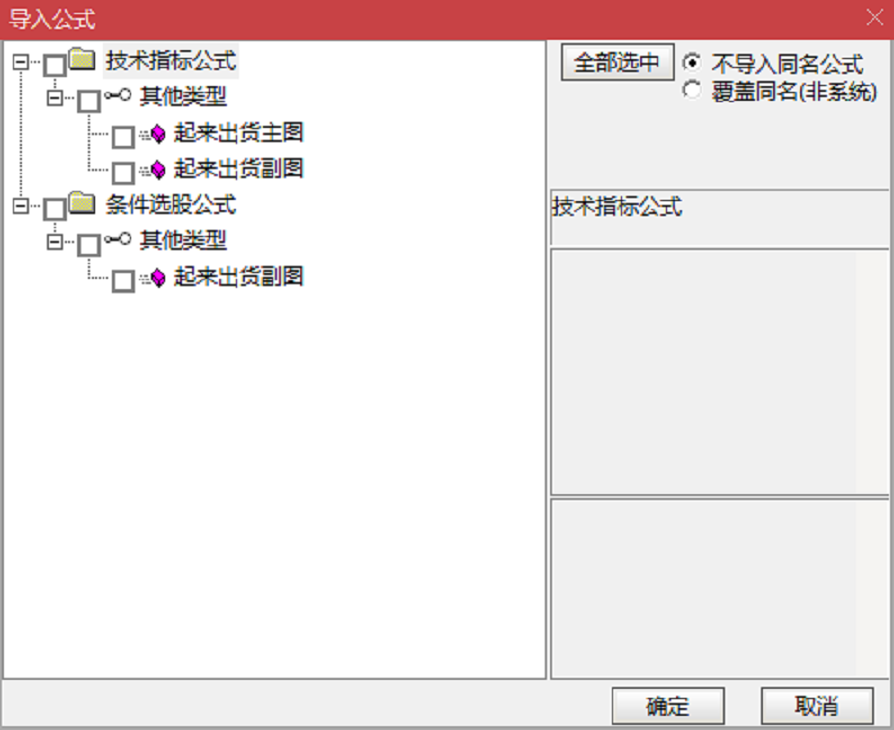Check the box for 起来出货主图
894x730 pixels.
(x=123, y=137)
